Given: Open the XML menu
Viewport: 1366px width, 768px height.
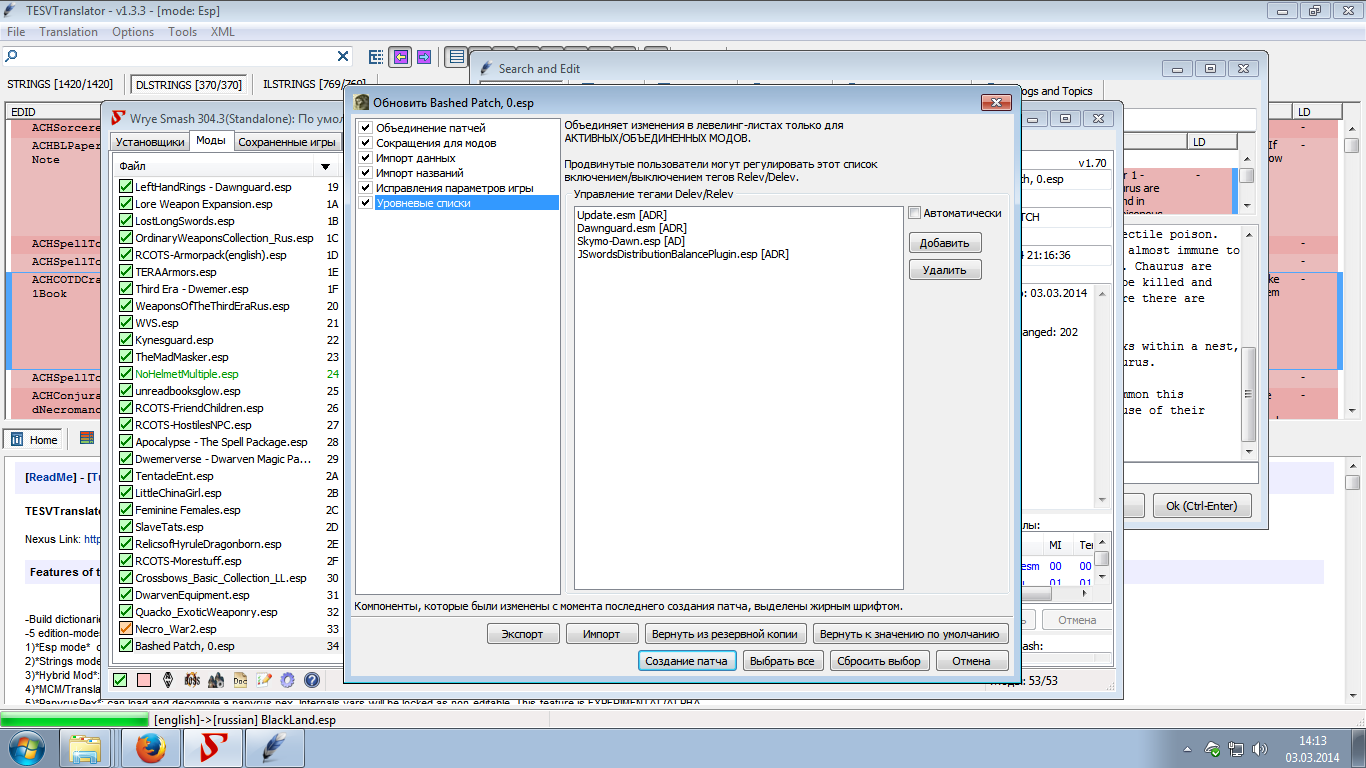Looking at the screenshot, I should (x=223, y=32).
